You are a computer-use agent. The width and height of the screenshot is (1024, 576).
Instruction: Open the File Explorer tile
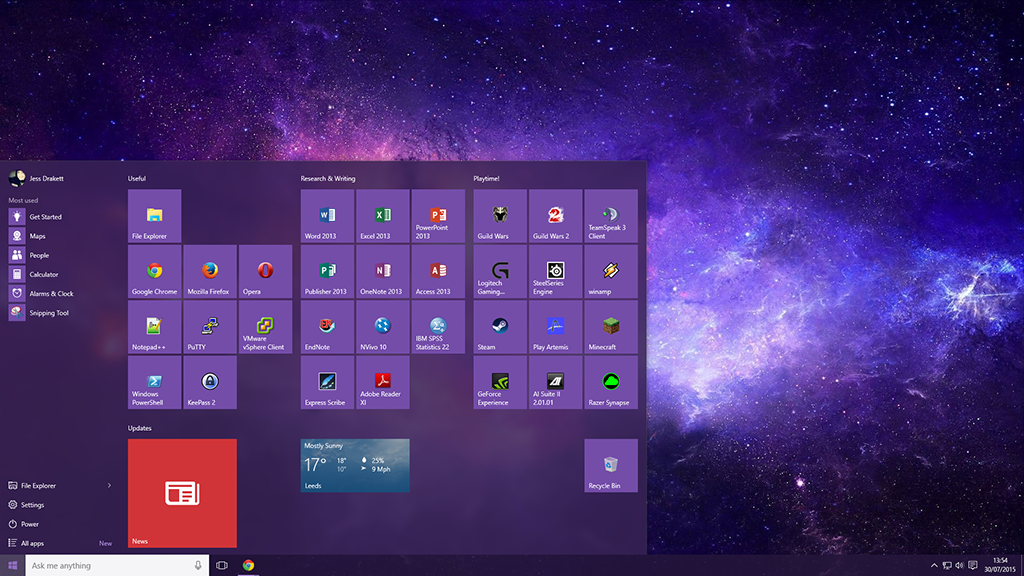155,216
